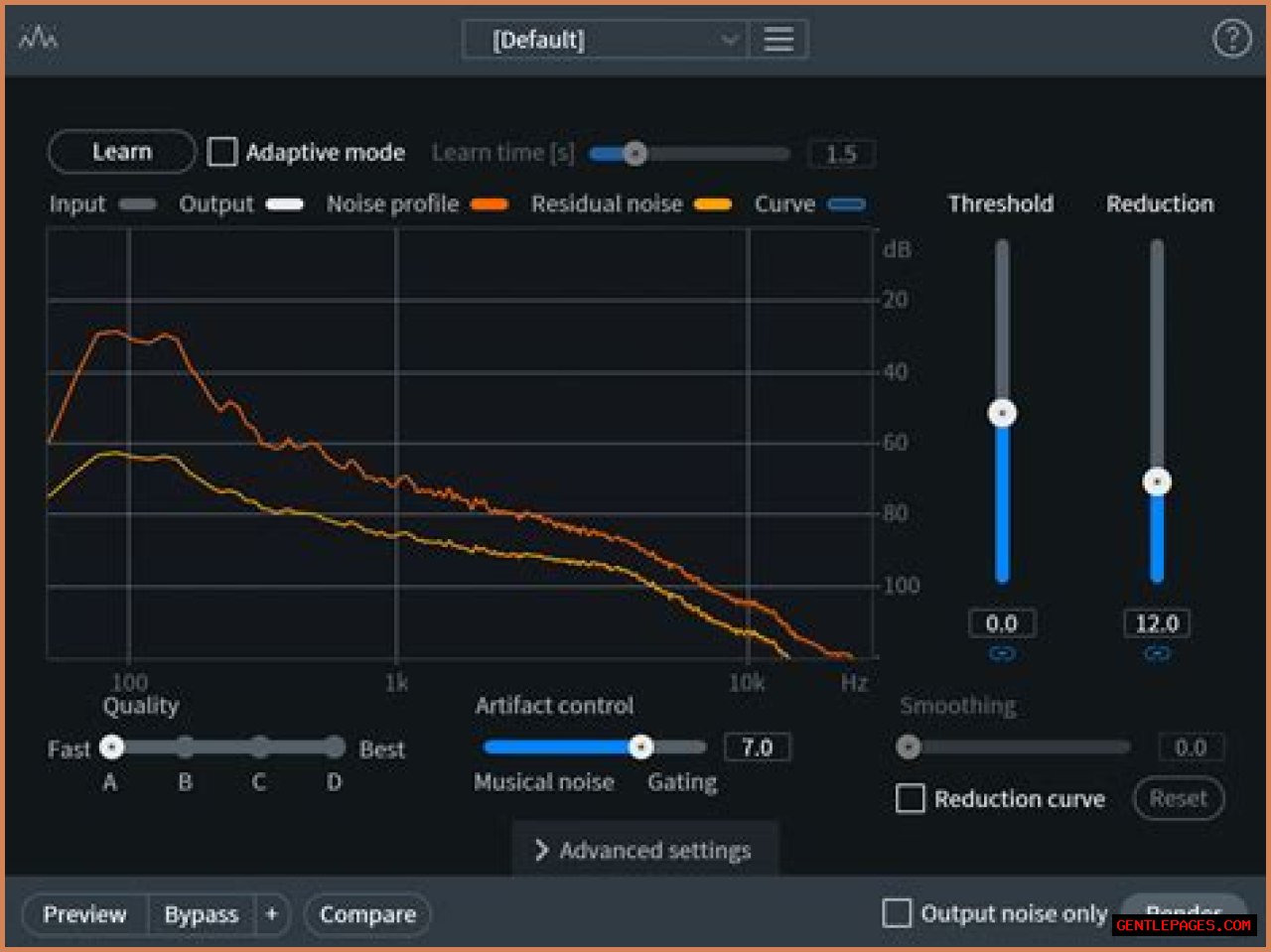
Task: Click the link icon under Reduction
Action: (x=1157, y=654)
